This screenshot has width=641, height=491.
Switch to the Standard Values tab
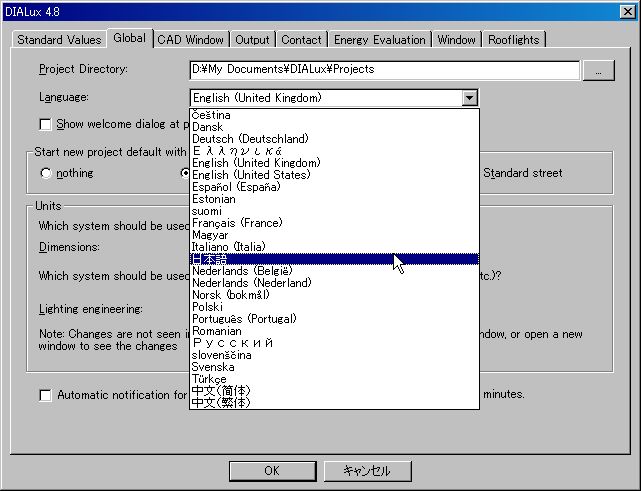pos(58,40)
